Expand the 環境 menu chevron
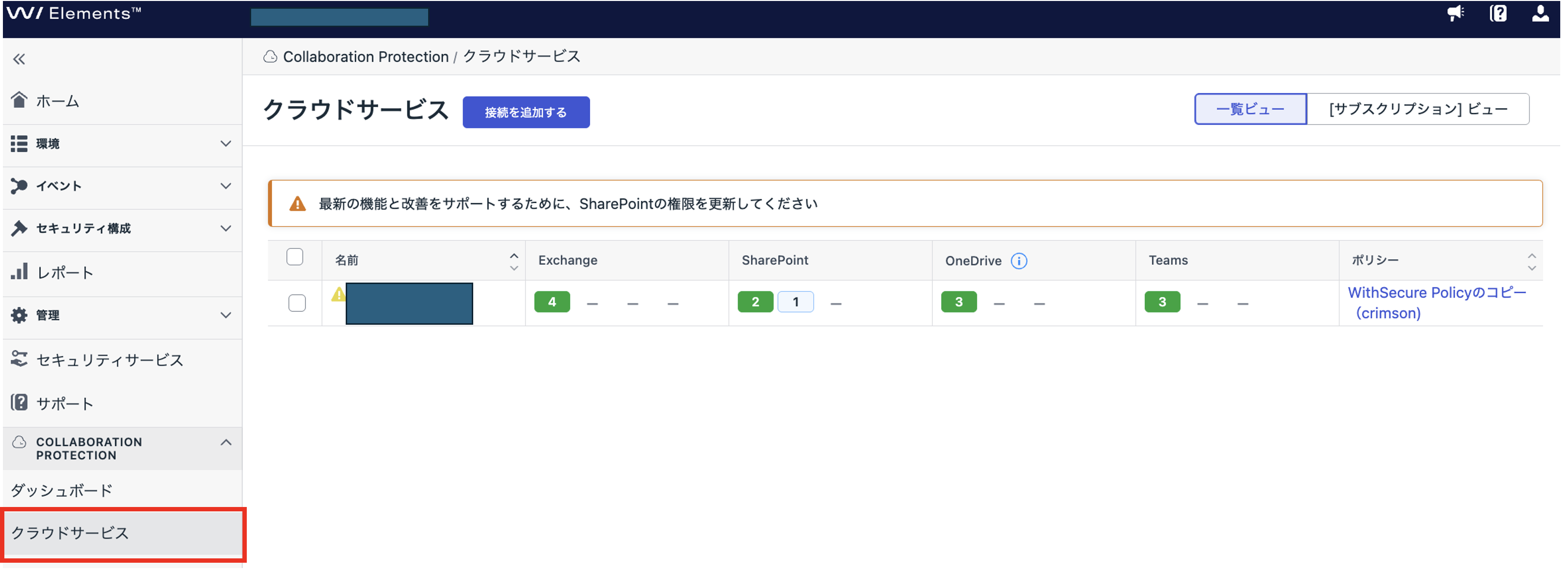This screenshot has height=570, width=1568. (226, 143)
